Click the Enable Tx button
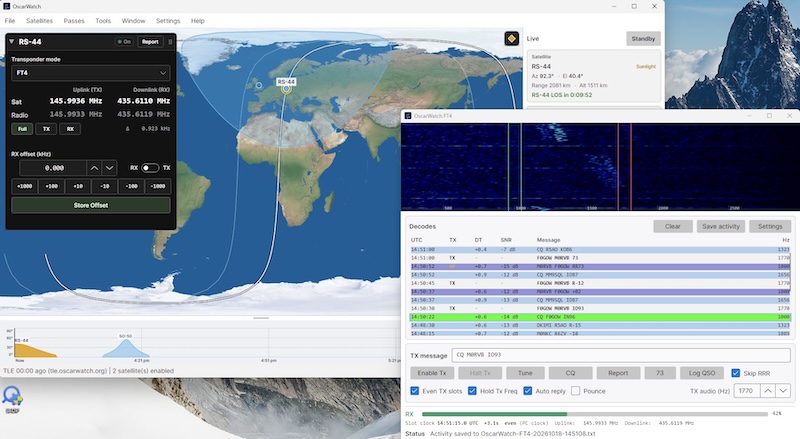800x439 pixels. 432,373
